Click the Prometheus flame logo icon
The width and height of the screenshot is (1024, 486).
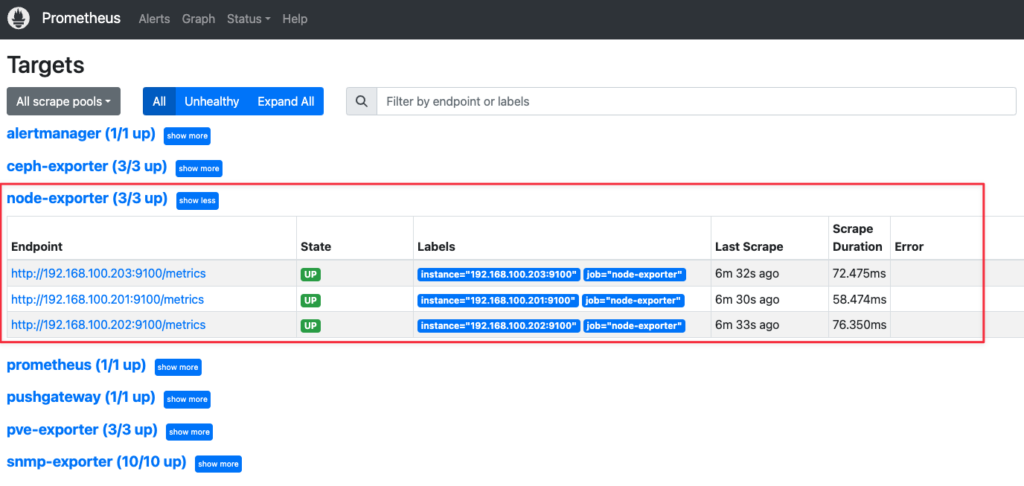[x=18, y=18]
